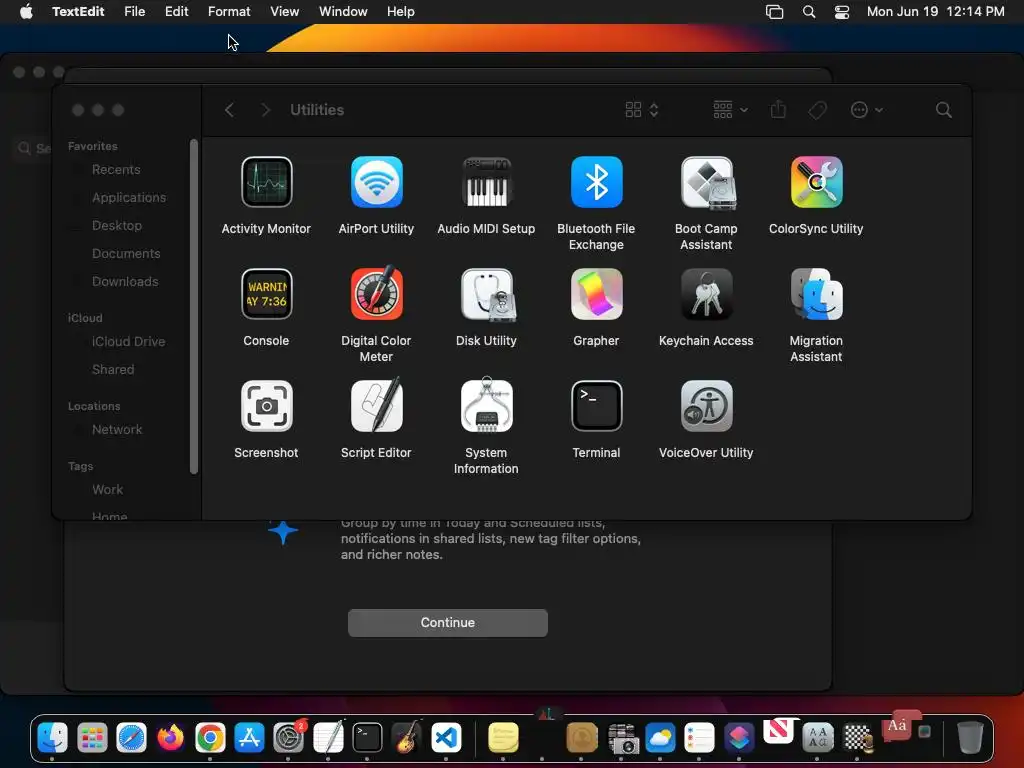The width and height of the screenshot is (1024, 768).
Task: Open search in the Finder toolbar
Action: point(943,110)
